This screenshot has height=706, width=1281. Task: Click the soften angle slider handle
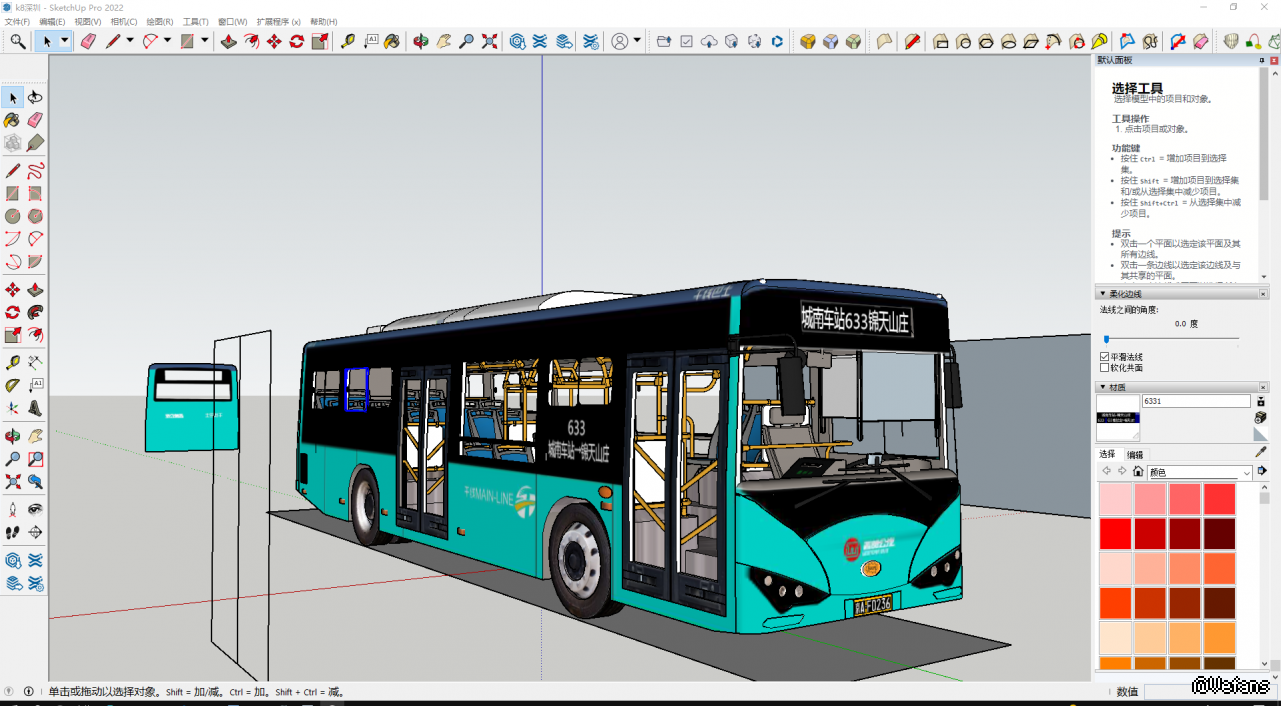point(1106,339)
